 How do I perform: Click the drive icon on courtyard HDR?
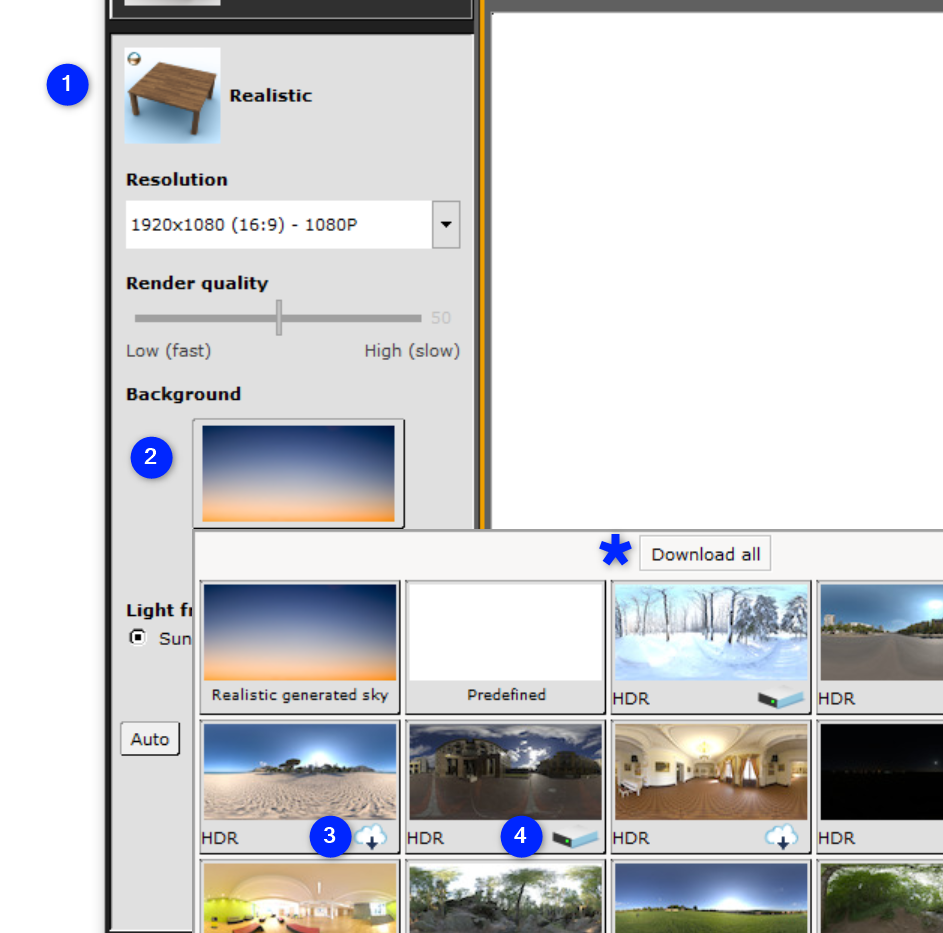[x=575, y=837]
